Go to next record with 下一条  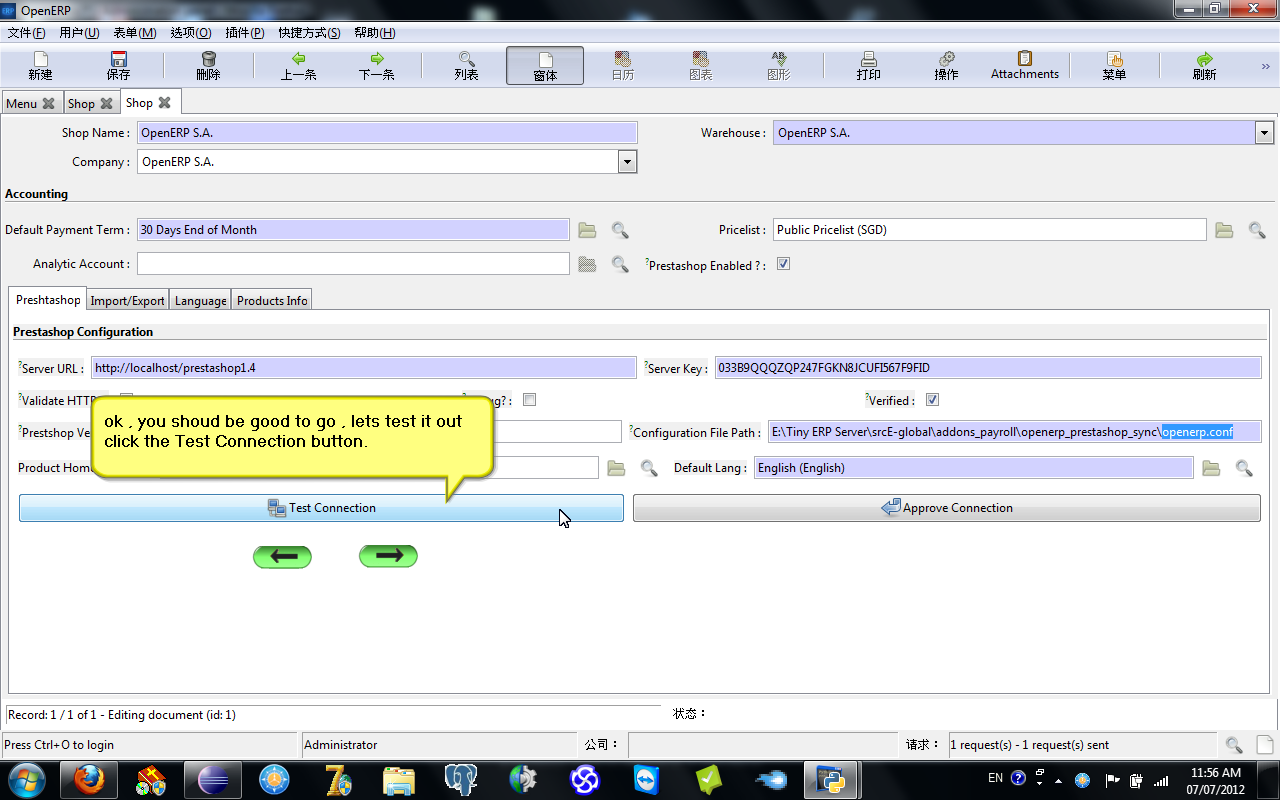point(376,66)
